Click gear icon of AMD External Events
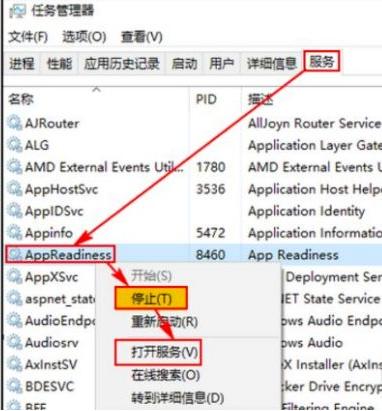Viewport: 382px width, 411px height. [15, 167]
